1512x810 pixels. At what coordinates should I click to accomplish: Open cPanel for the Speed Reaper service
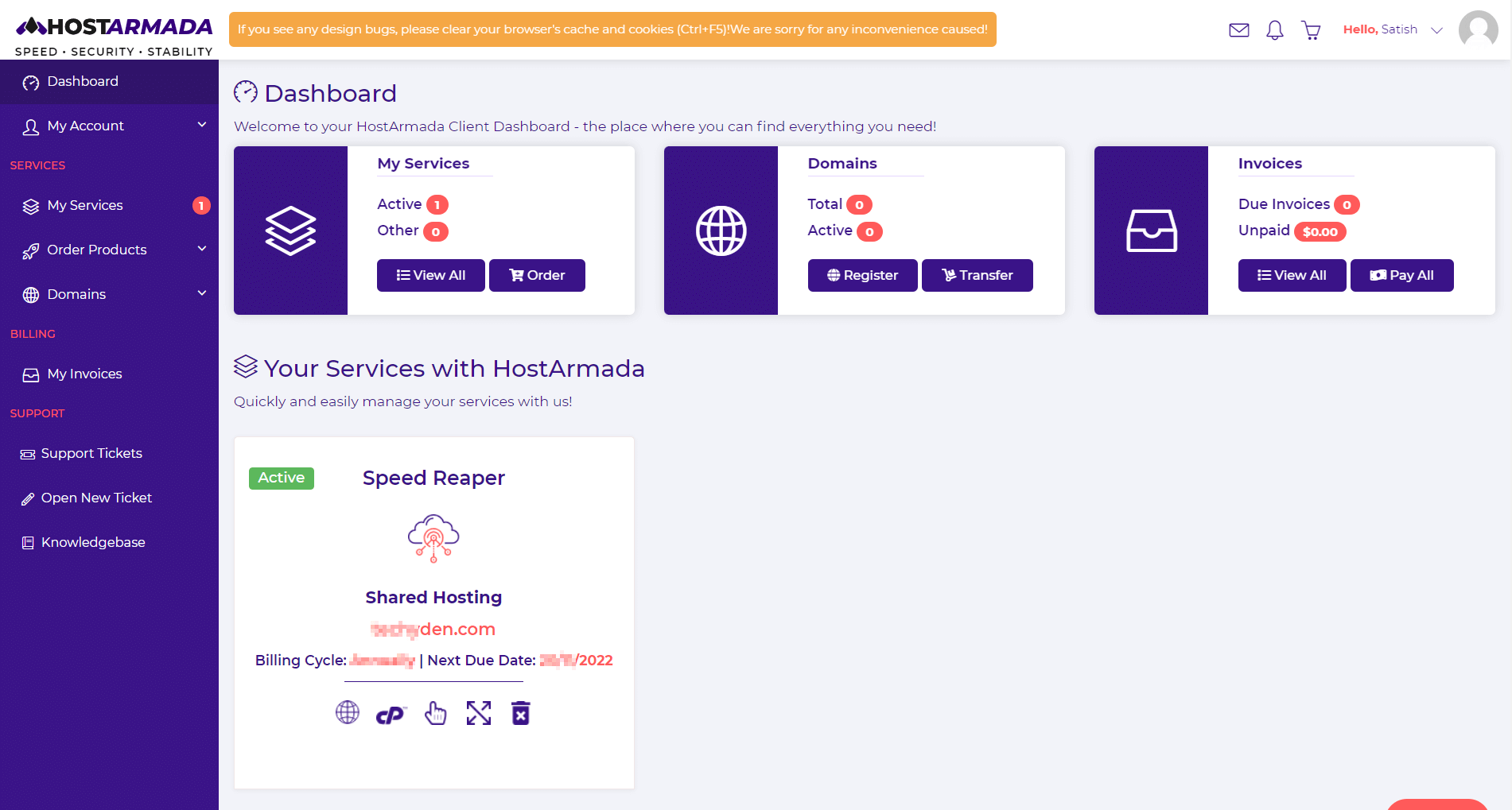click(x=390, y=713)
